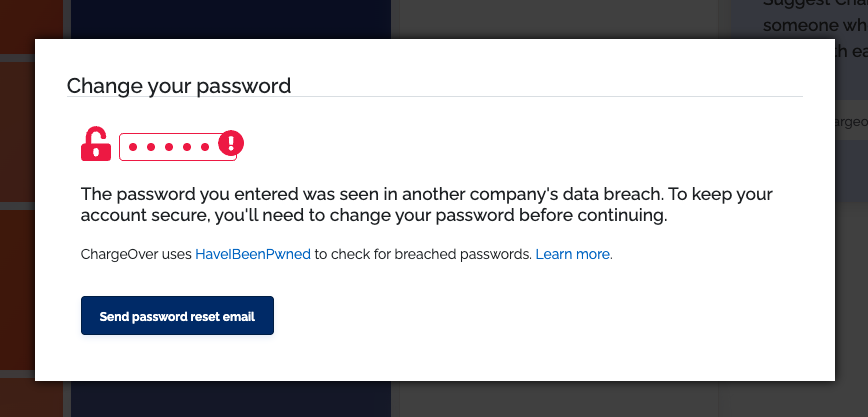Screen dimensions: 868x417
Task: Click the dimmed gray backdrop below dialog center
Action: point(560,399)
